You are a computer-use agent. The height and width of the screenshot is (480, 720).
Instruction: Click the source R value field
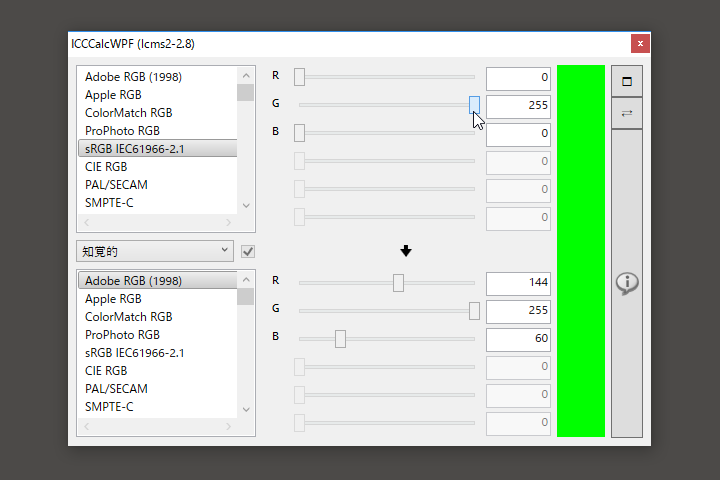pyautogui.click(x=518, y=78)
